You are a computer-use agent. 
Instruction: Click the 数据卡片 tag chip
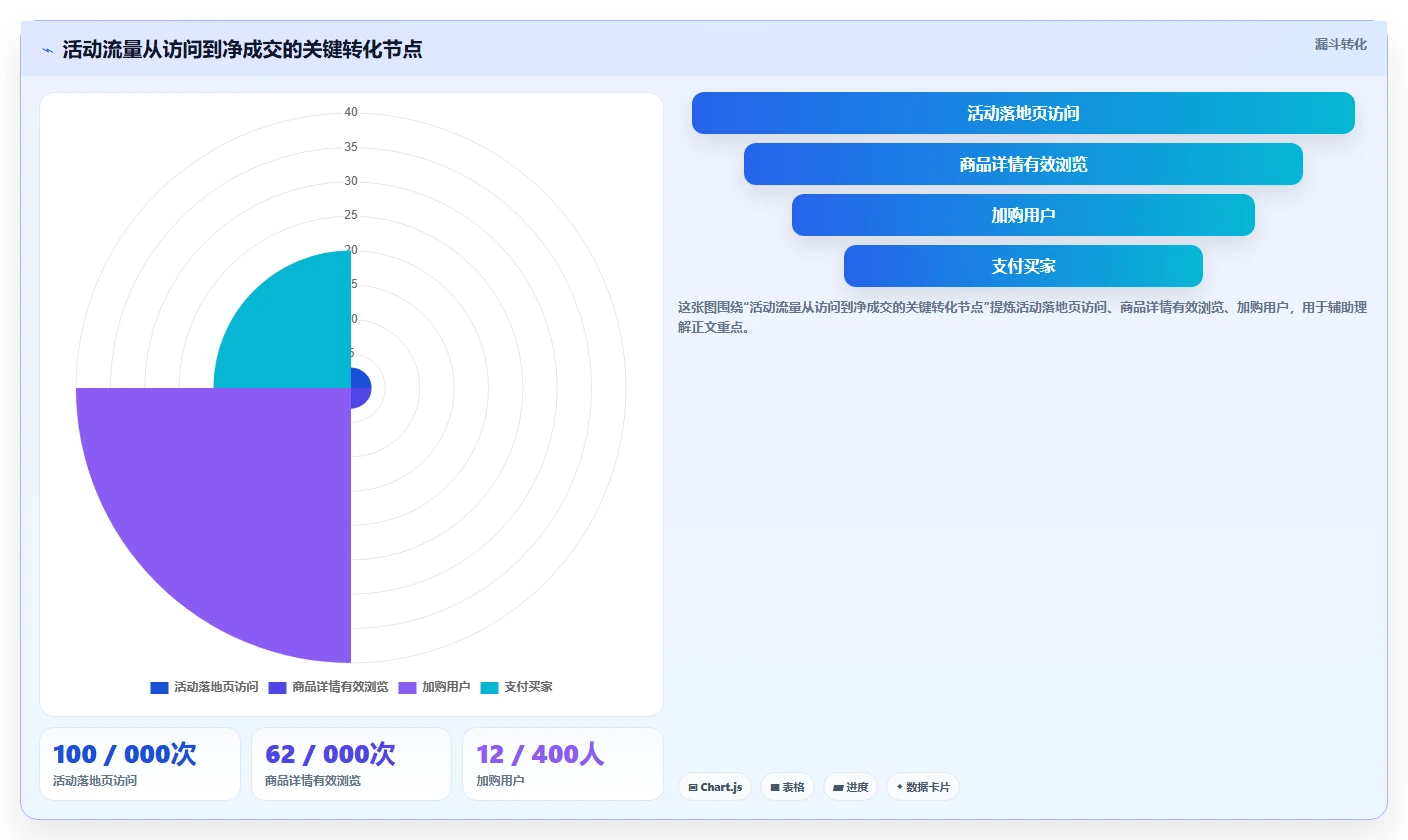[x=922, y=787]
